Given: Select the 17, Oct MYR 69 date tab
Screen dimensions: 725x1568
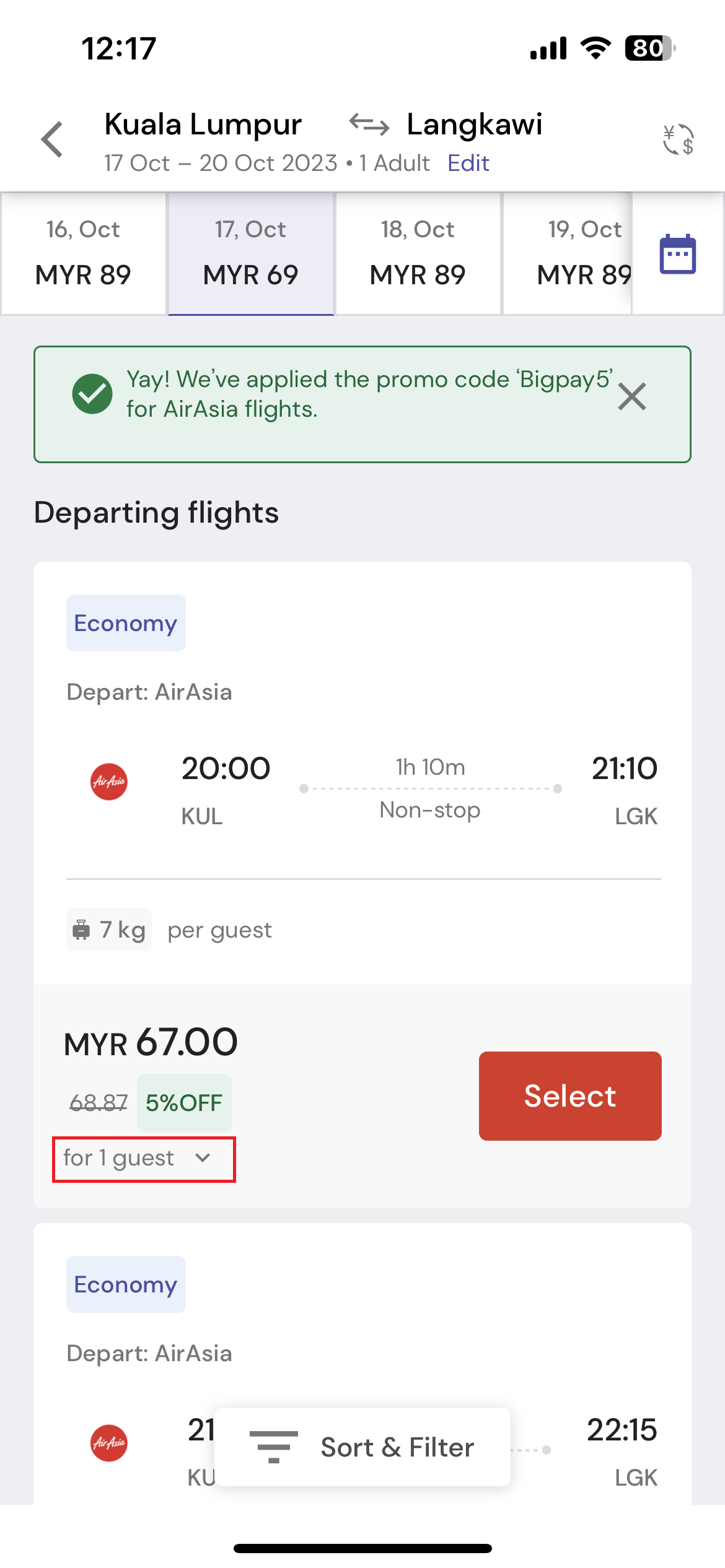Looking at the screenshot, I should point(251,253).
